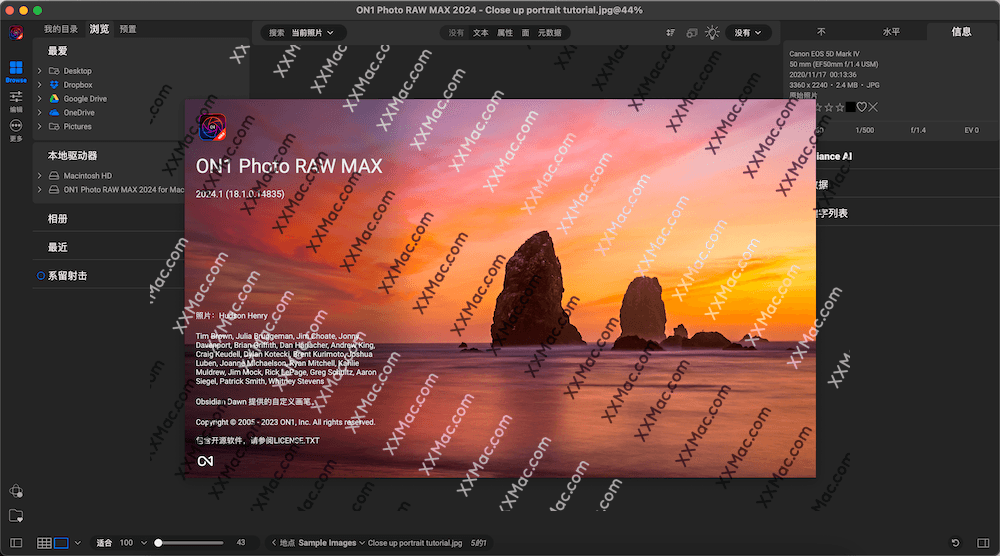1000x556 pixels.
Task: Click the Pictures folder icon
Action: coord(54,127)
